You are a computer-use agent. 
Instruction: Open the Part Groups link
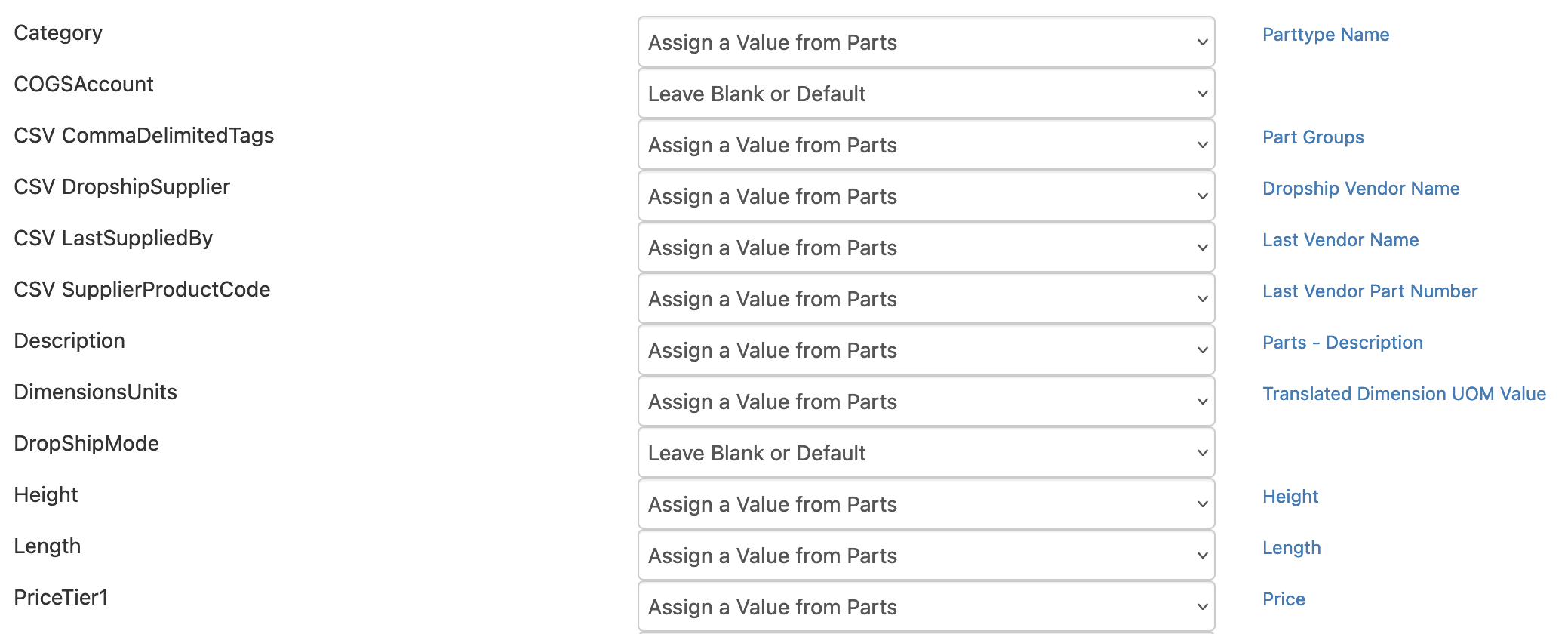coord(1313,137)
